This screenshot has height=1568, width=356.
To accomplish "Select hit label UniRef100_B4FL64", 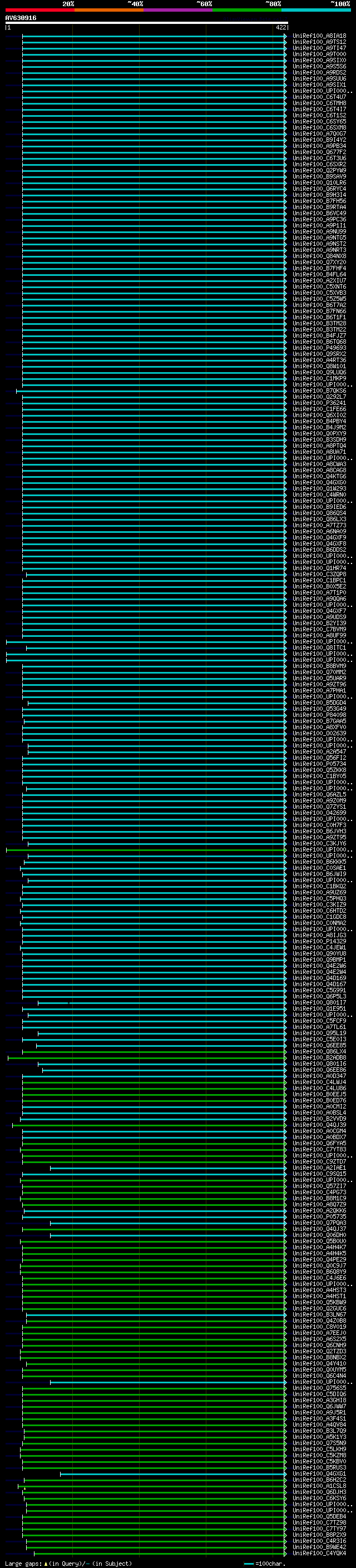I will tap(319, 275).
